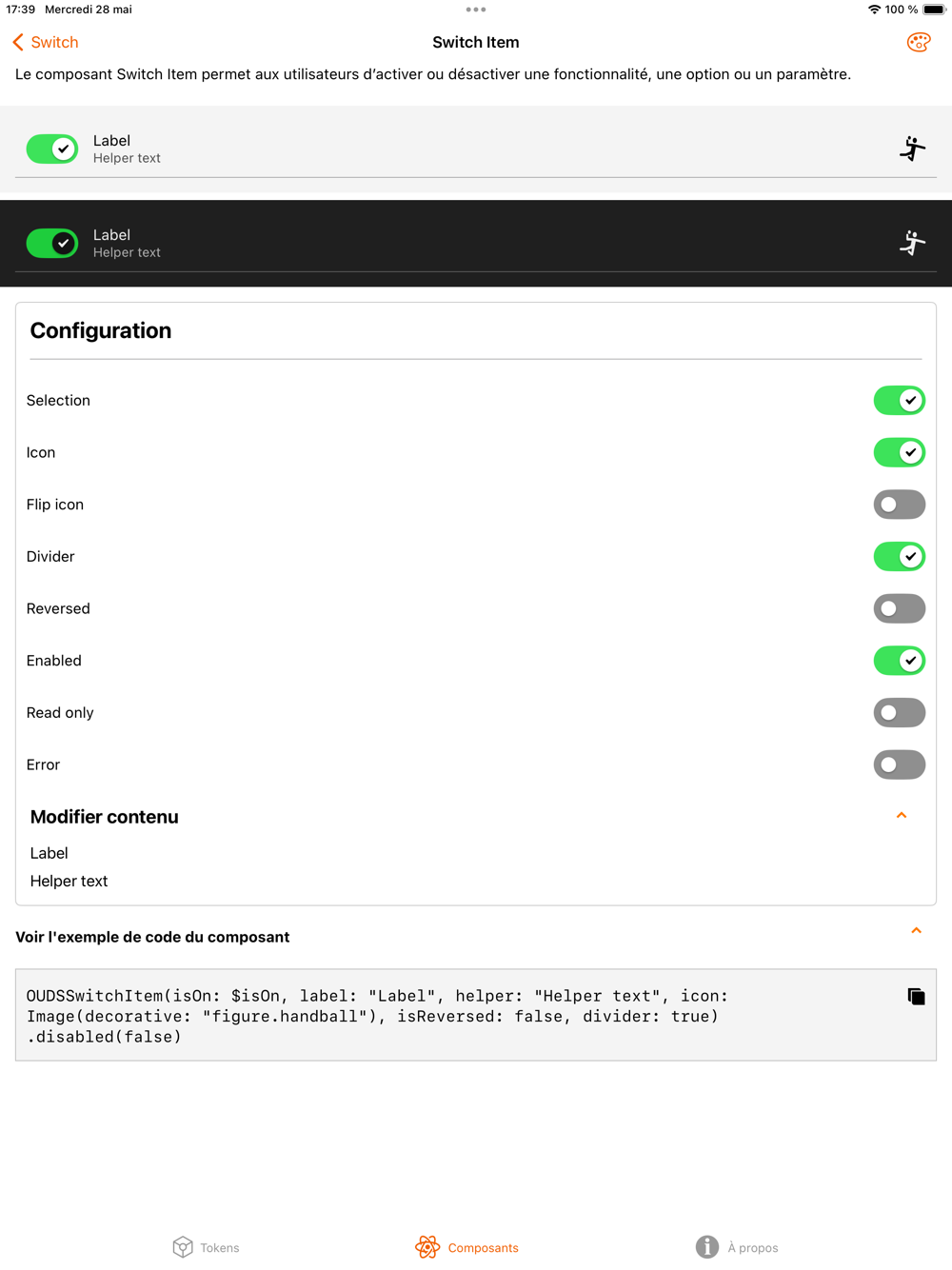Tap the Composants atom icon
Image resolution: width=952 pixels, height=1270 pixels.
pos(427,1247)
